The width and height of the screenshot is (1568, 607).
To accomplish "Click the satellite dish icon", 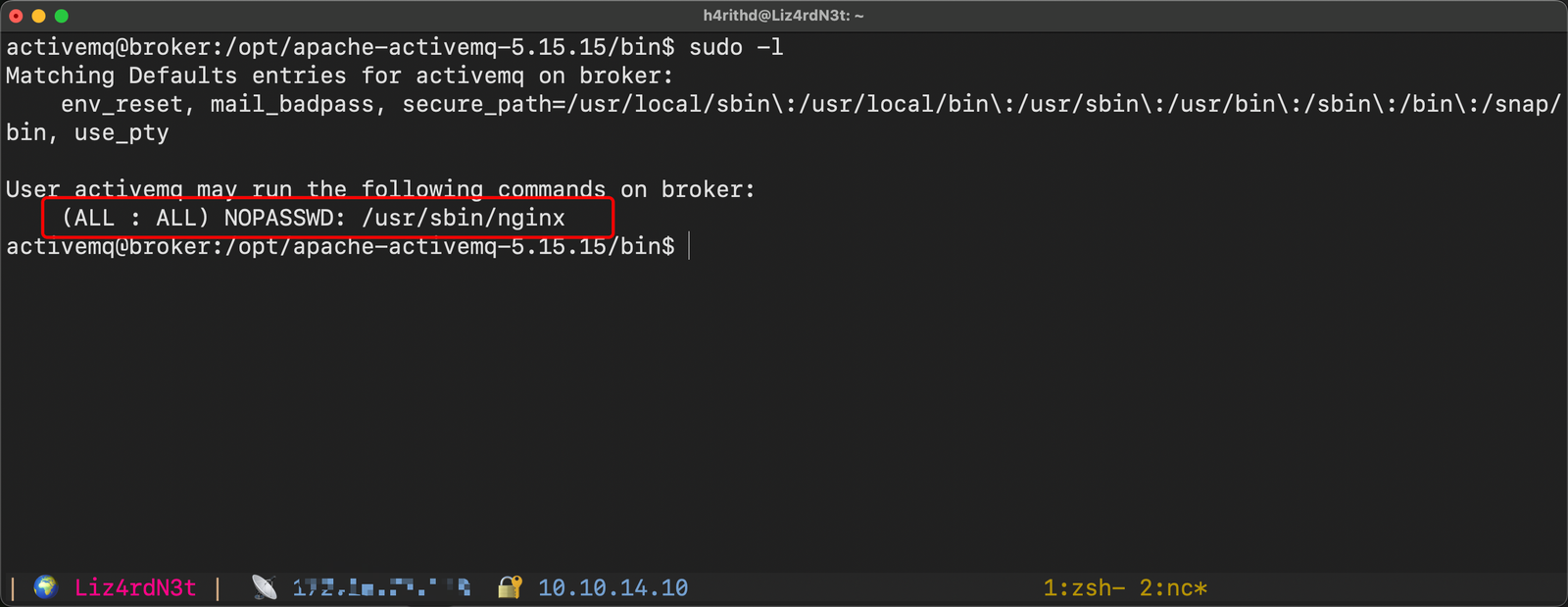I will click(265, 587).
